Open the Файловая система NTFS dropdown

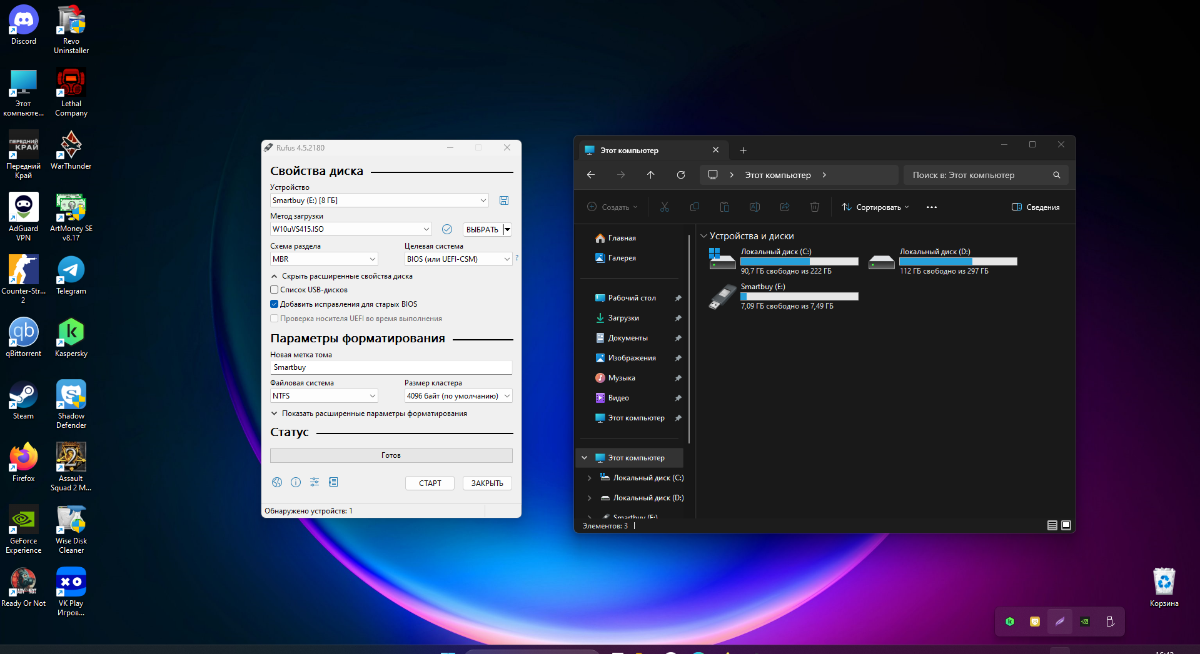[324, 396]
